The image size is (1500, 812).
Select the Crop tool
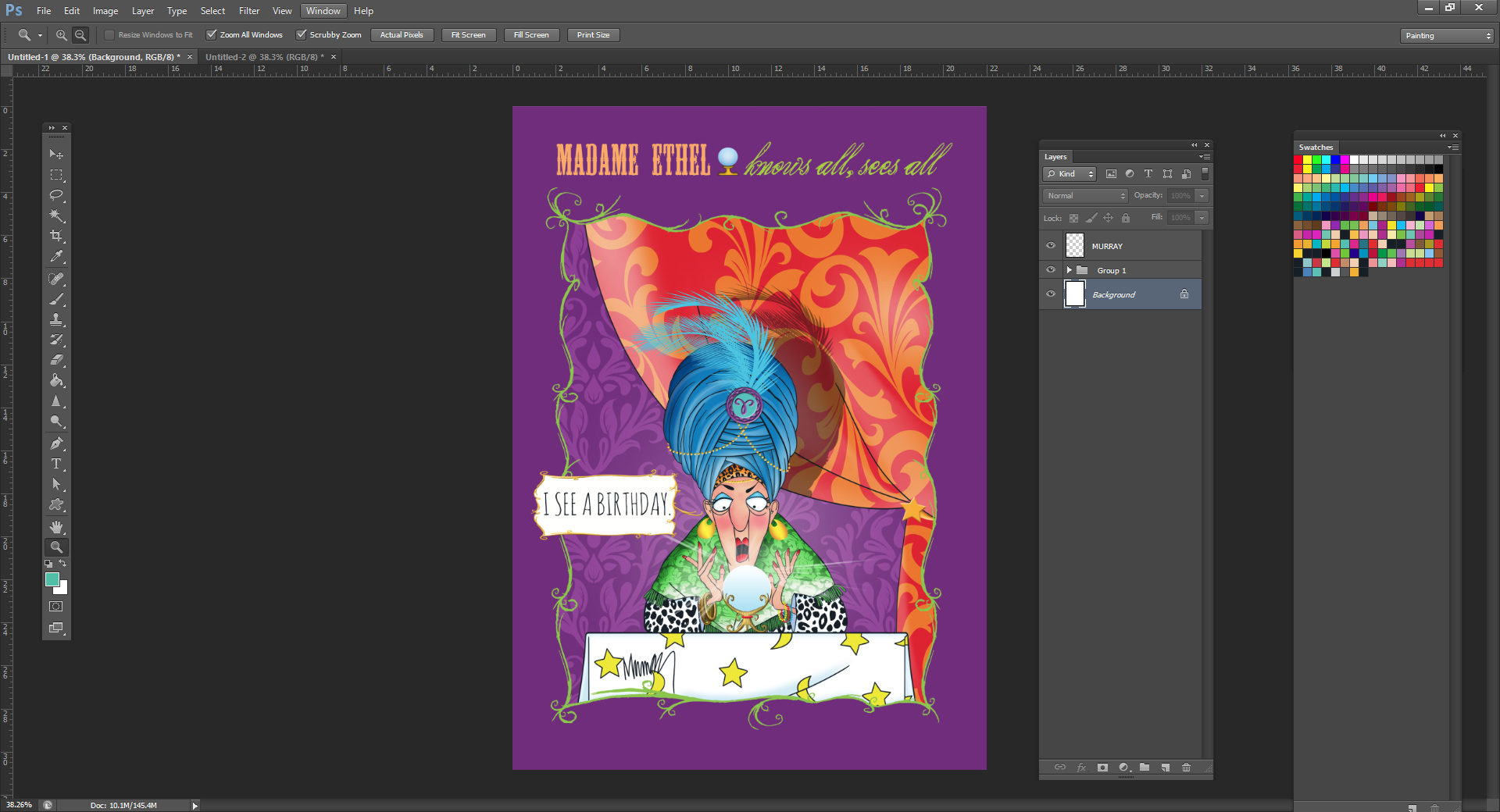[56, 236]
